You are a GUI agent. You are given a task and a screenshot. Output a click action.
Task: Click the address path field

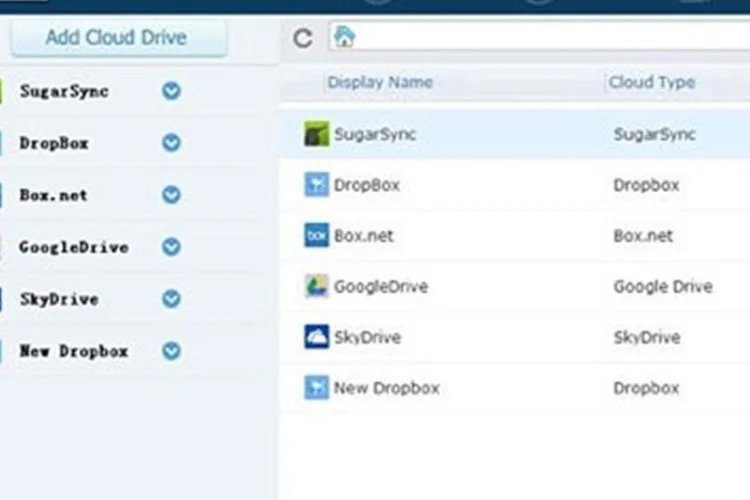click(x=540, y=36)
